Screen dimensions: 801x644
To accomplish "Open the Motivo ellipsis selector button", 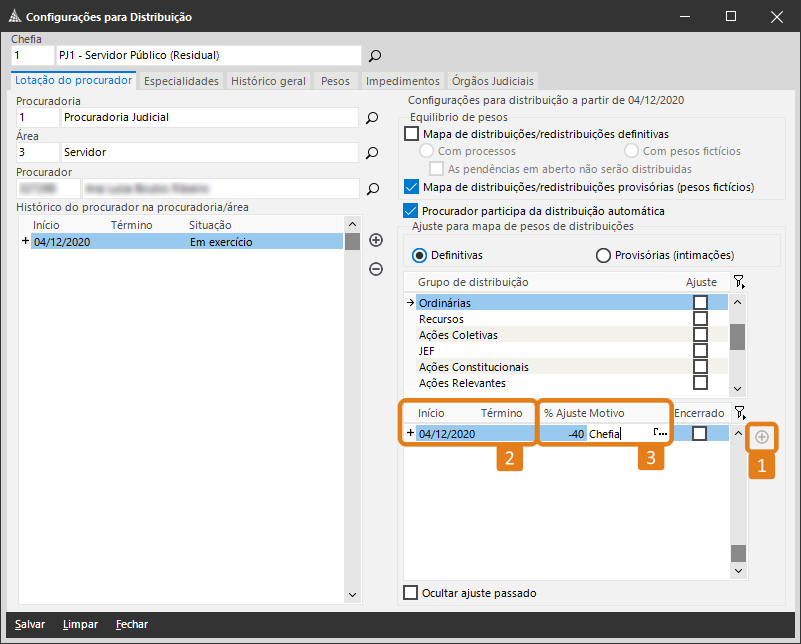I will pos(660,433).
